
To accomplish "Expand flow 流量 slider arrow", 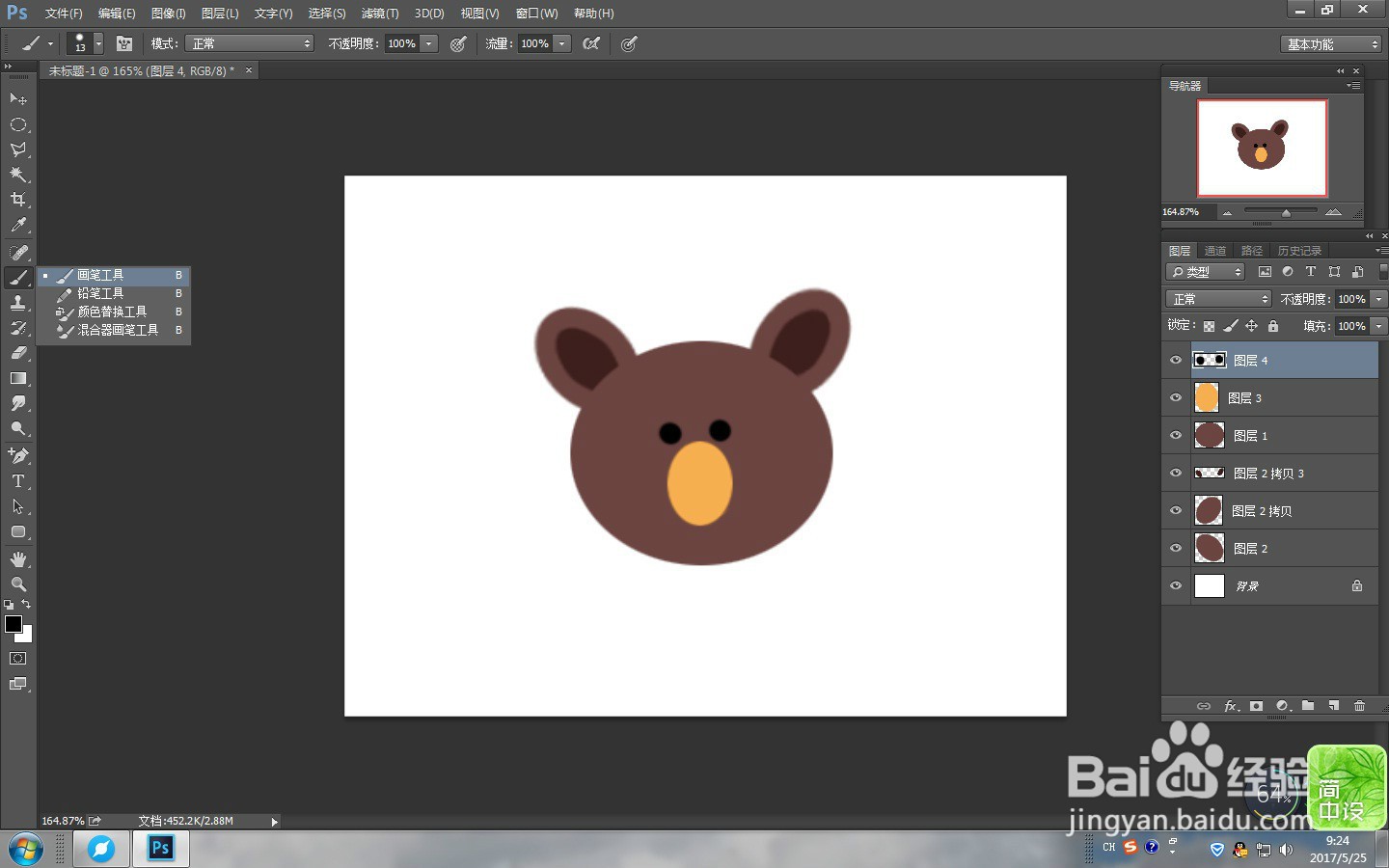I will (562, 43).
